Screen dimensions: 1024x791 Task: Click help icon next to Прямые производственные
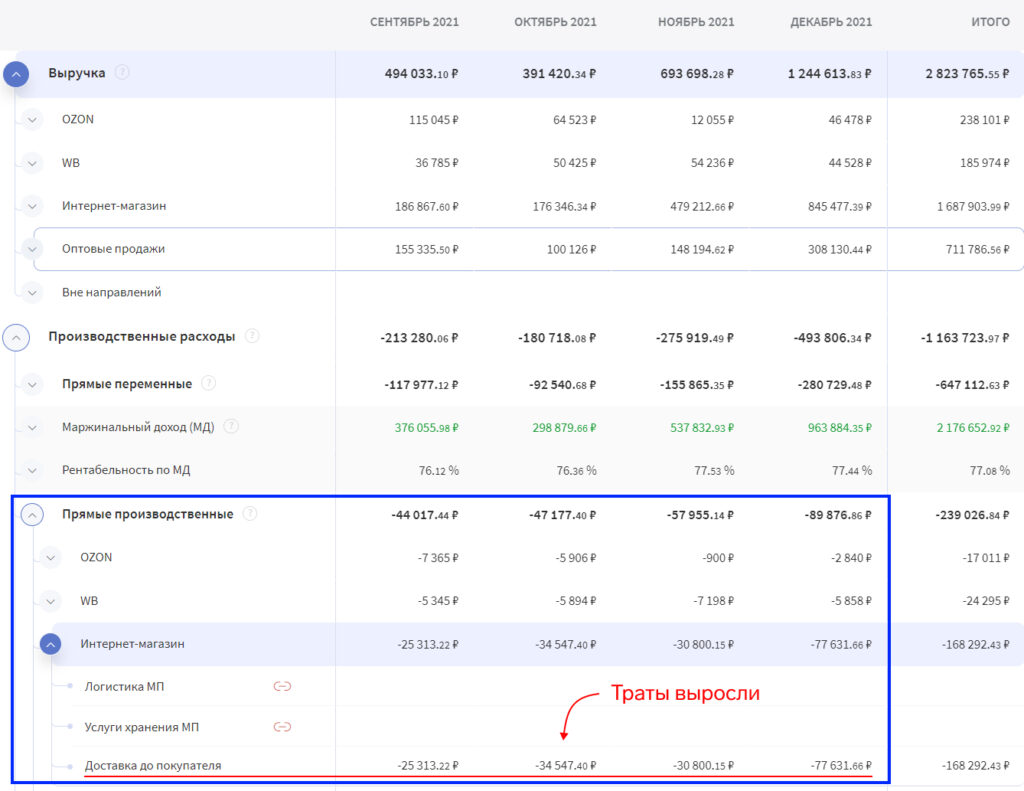(x=250, y=514)
